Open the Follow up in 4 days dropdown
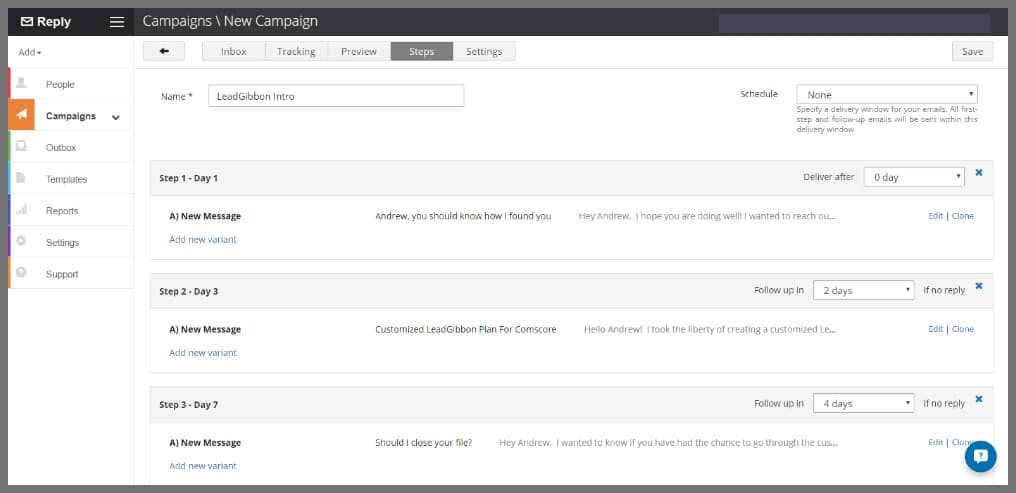1016x493 pixels. (862, 403)
